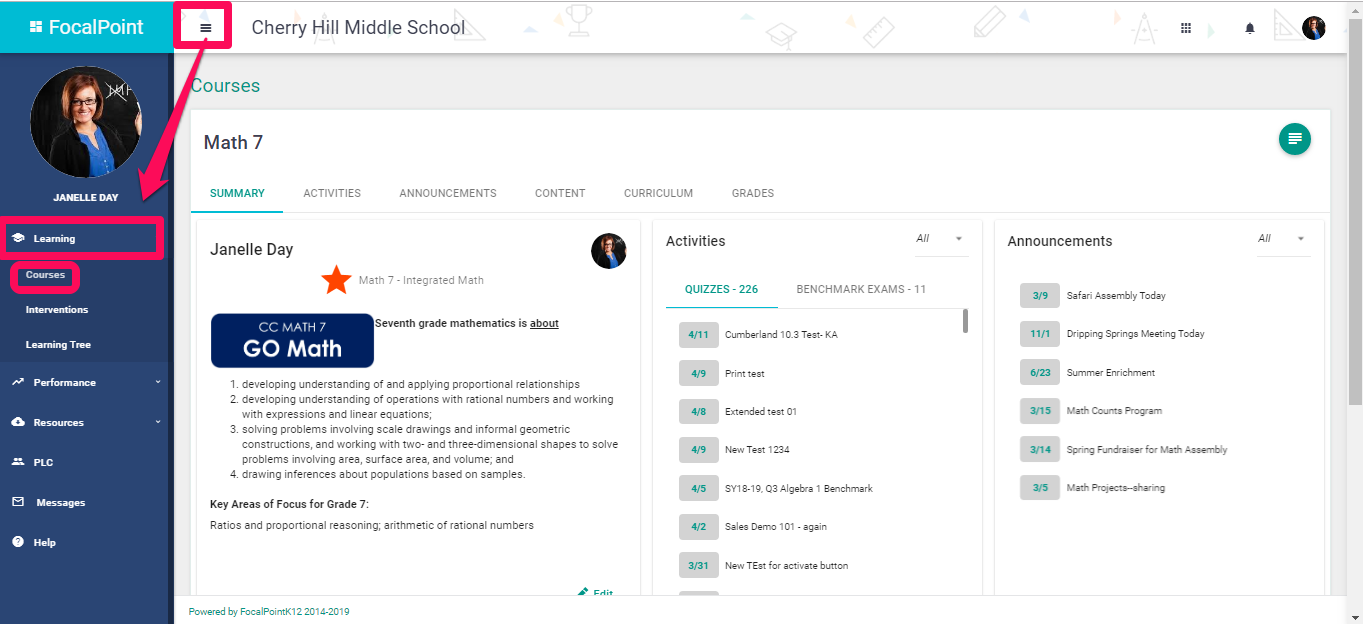Click the GO Math course banner image
The height and width of the screenshot is (624, 1363).
(x=292, y=340)
